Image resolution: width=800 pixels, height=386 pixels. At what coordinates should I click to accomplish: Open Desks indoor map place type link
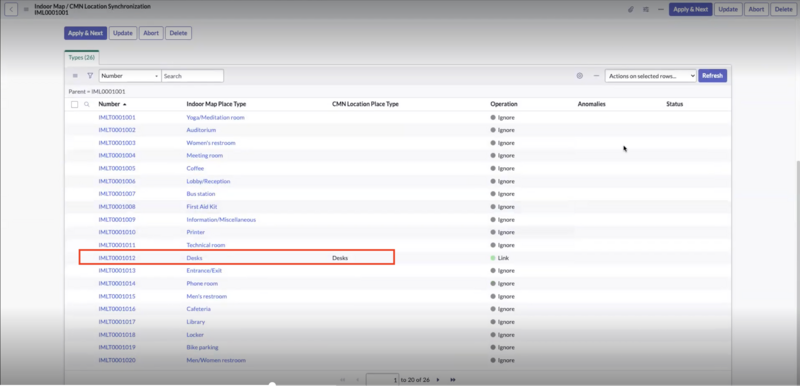(194, 258)
